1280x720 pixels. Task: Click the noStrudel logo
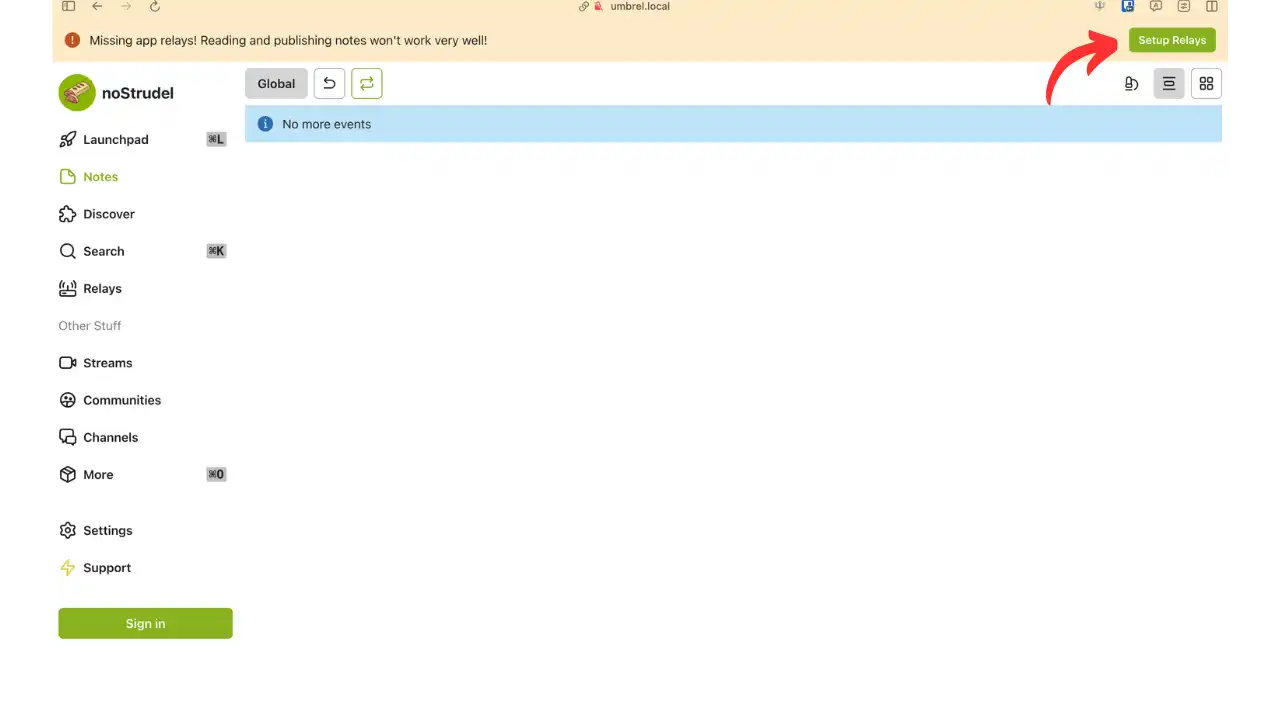(x=77, y=92)
